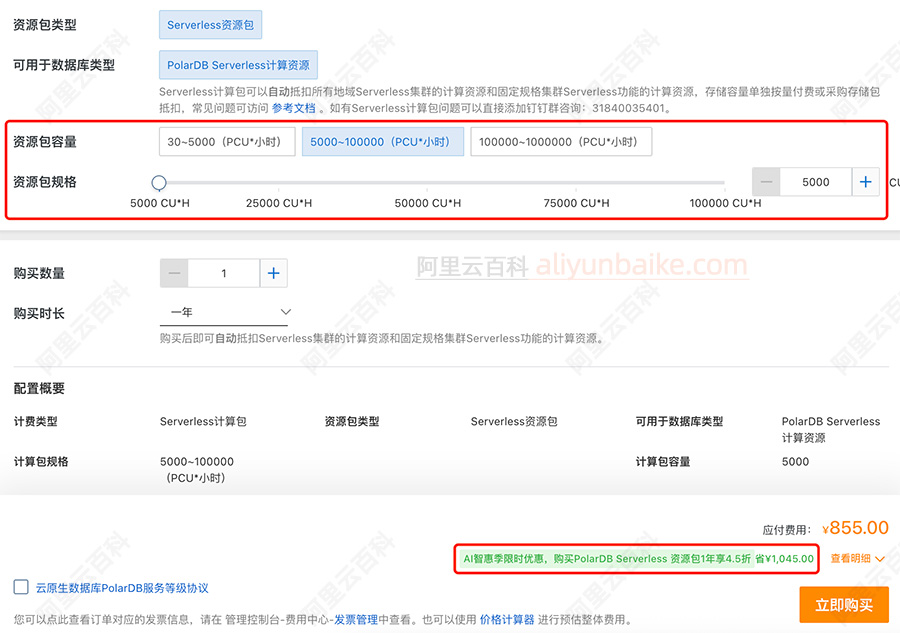Click the 立即购买 purchase button
The image size is (900, 633).
[x=846, y=606]
